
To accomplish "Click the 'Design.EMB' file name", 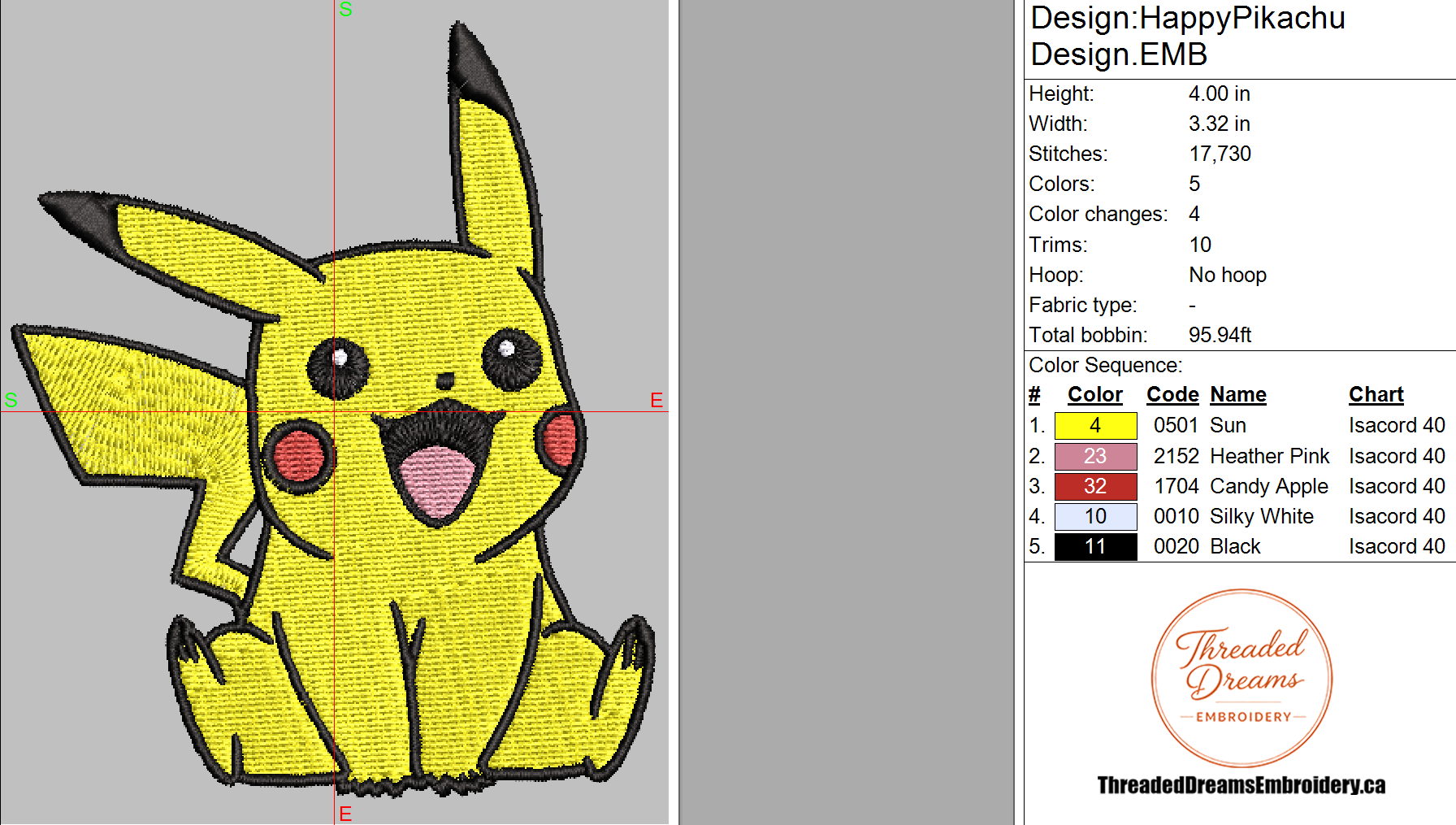I will coord(1119,54).
